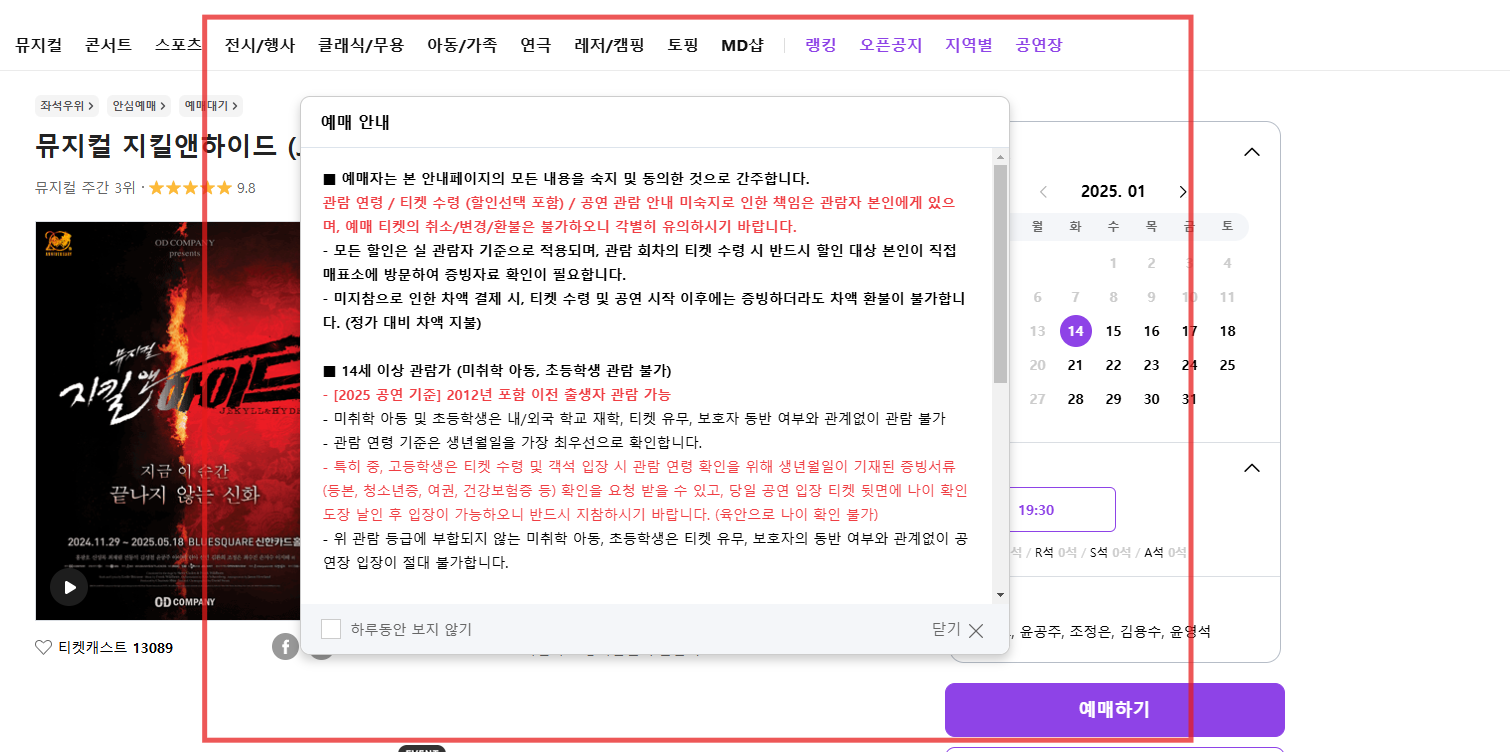Image resolution: width=1510 pixels, height=752 pixels.
Task: Collapse the date selection section chevron
Action: click(1251, 152)
